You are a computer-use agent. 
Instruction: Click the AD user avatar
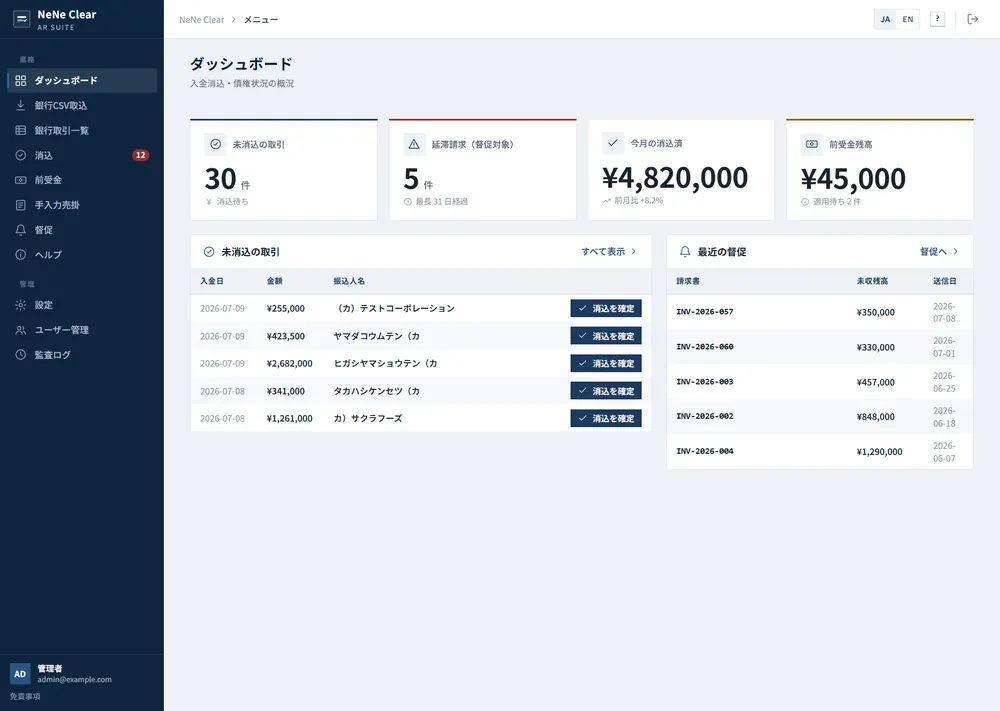point(20,674)
